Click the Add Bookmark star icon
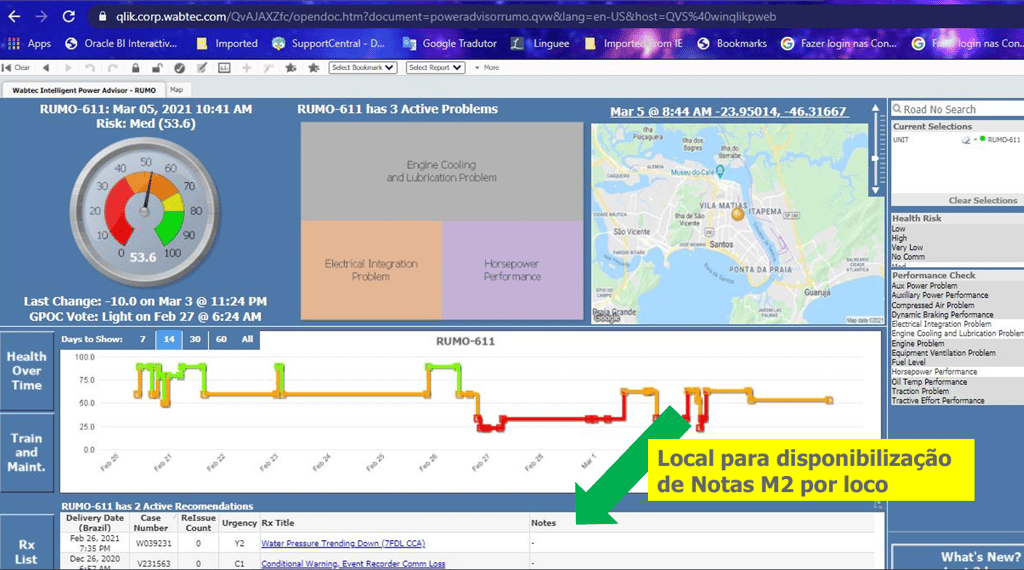 tap(291, 67)
